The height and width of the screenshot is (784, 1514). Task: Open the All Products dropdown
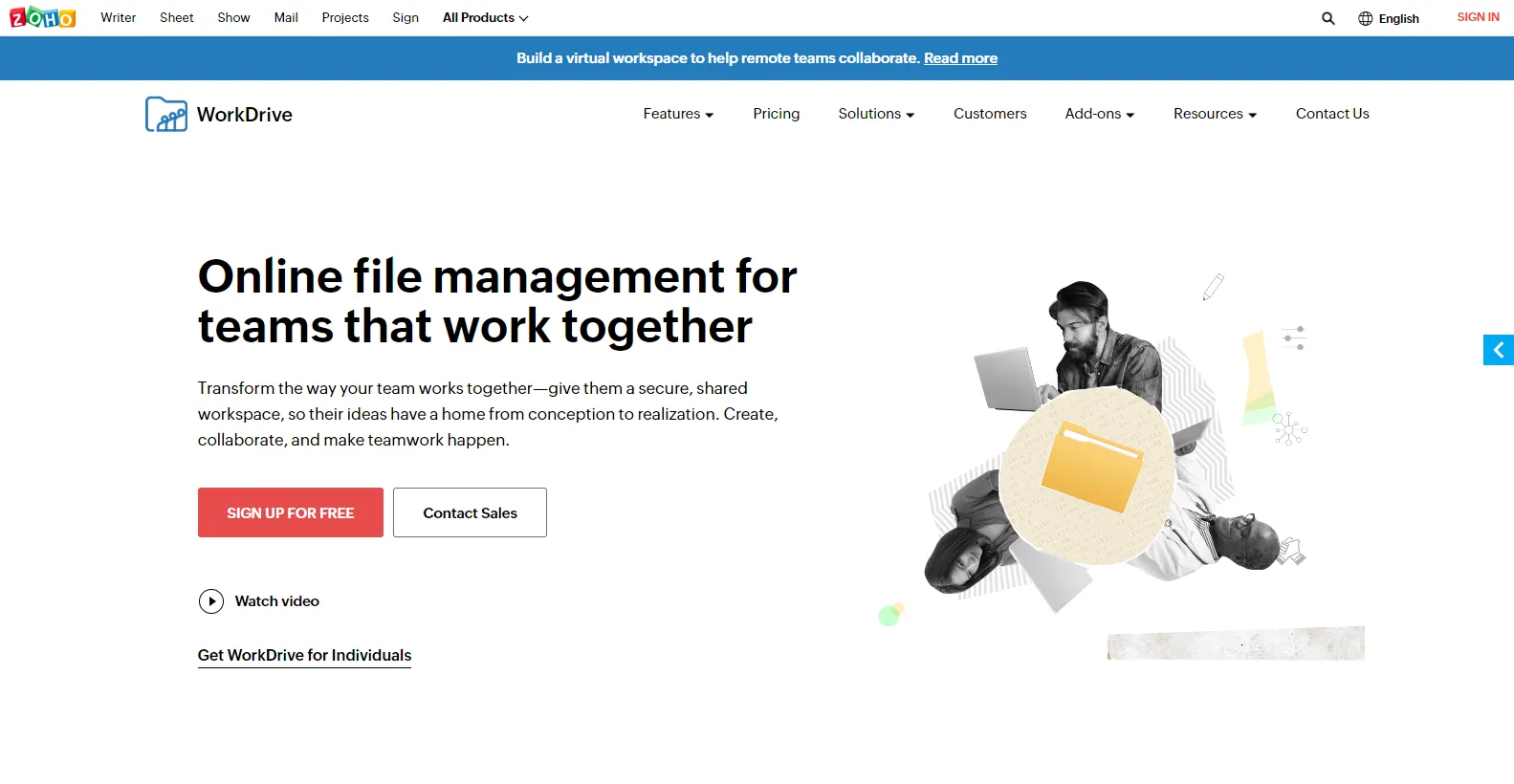[x=485, y=17]
